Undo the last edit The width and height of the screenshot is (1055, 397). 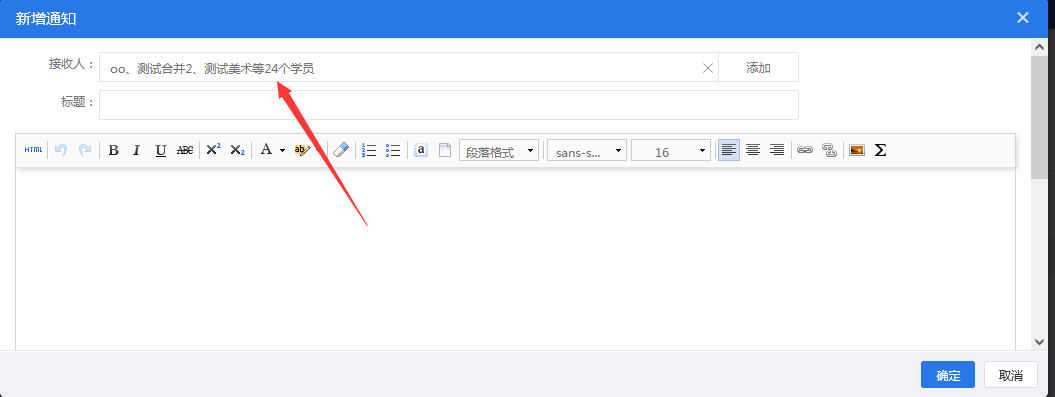point(61,150)
